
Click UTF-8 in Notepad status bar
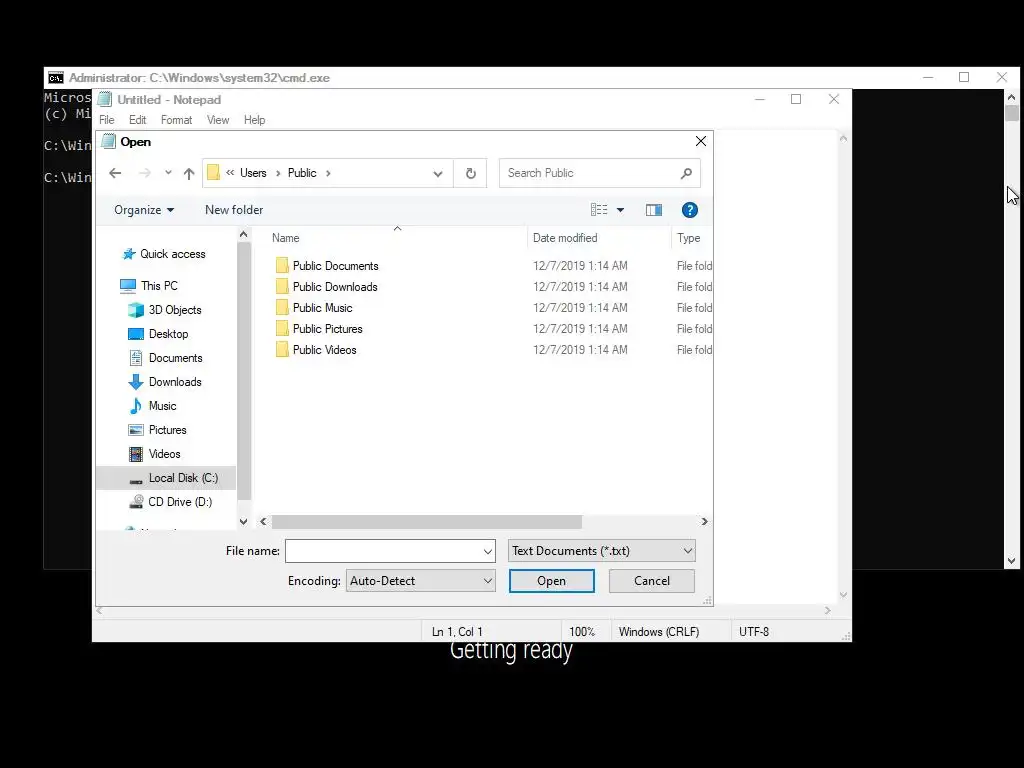tap(754, 632)
